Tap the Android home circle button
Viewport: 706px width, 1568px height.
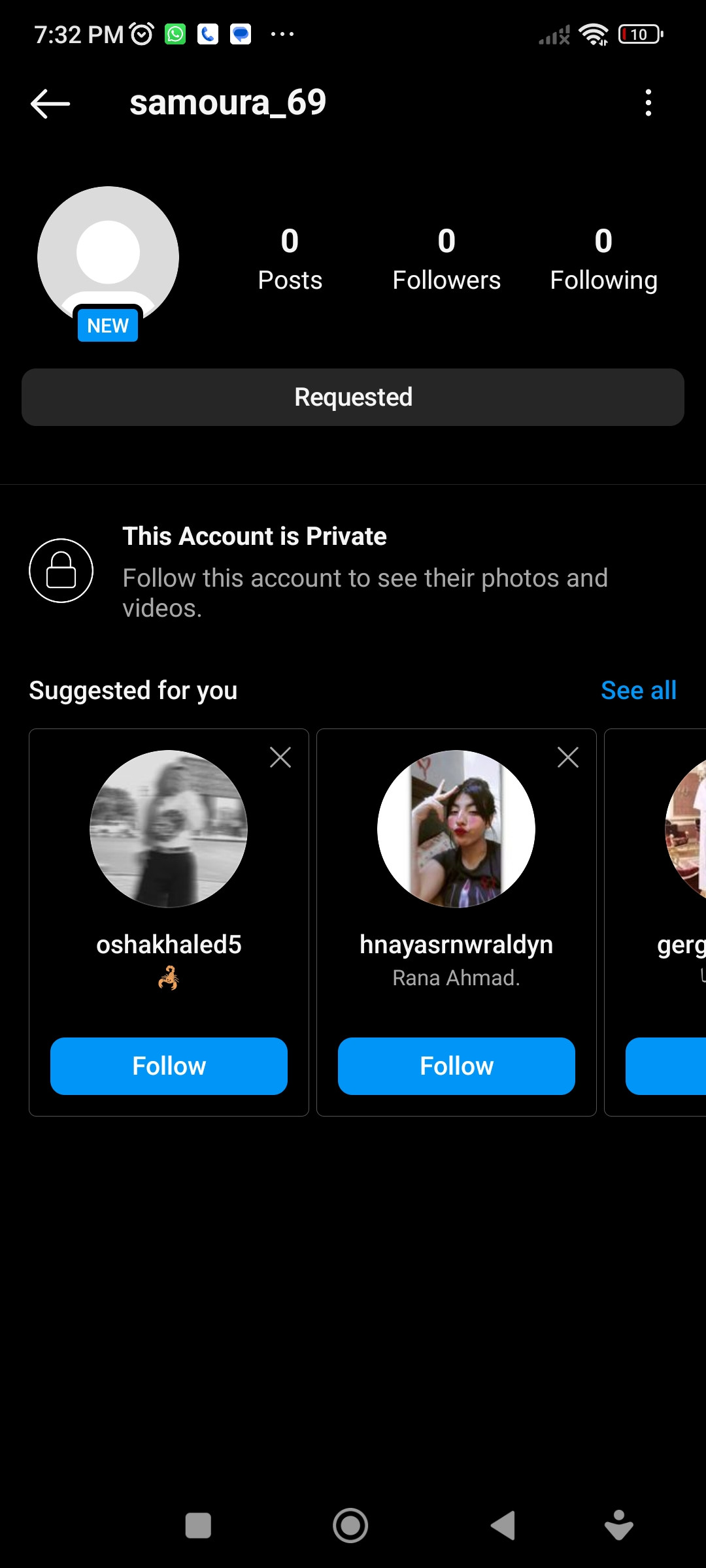[x=350, y=1526]
